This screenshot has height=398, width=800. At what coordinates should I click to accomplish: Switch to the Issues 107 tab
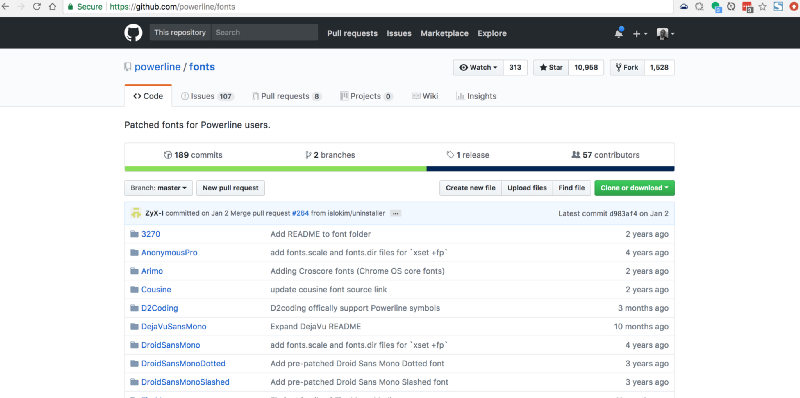pyautogui.click(x=207, y=96)
